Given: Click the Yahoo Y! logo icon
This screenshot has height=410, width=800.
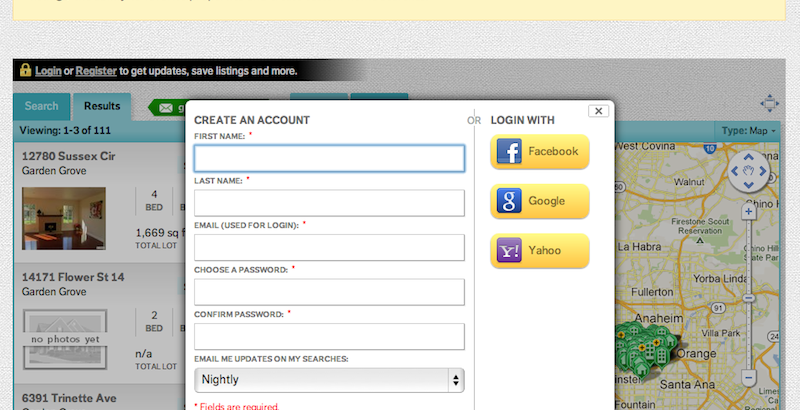Looking at the screenshot, I should click(x=509, y=250).
